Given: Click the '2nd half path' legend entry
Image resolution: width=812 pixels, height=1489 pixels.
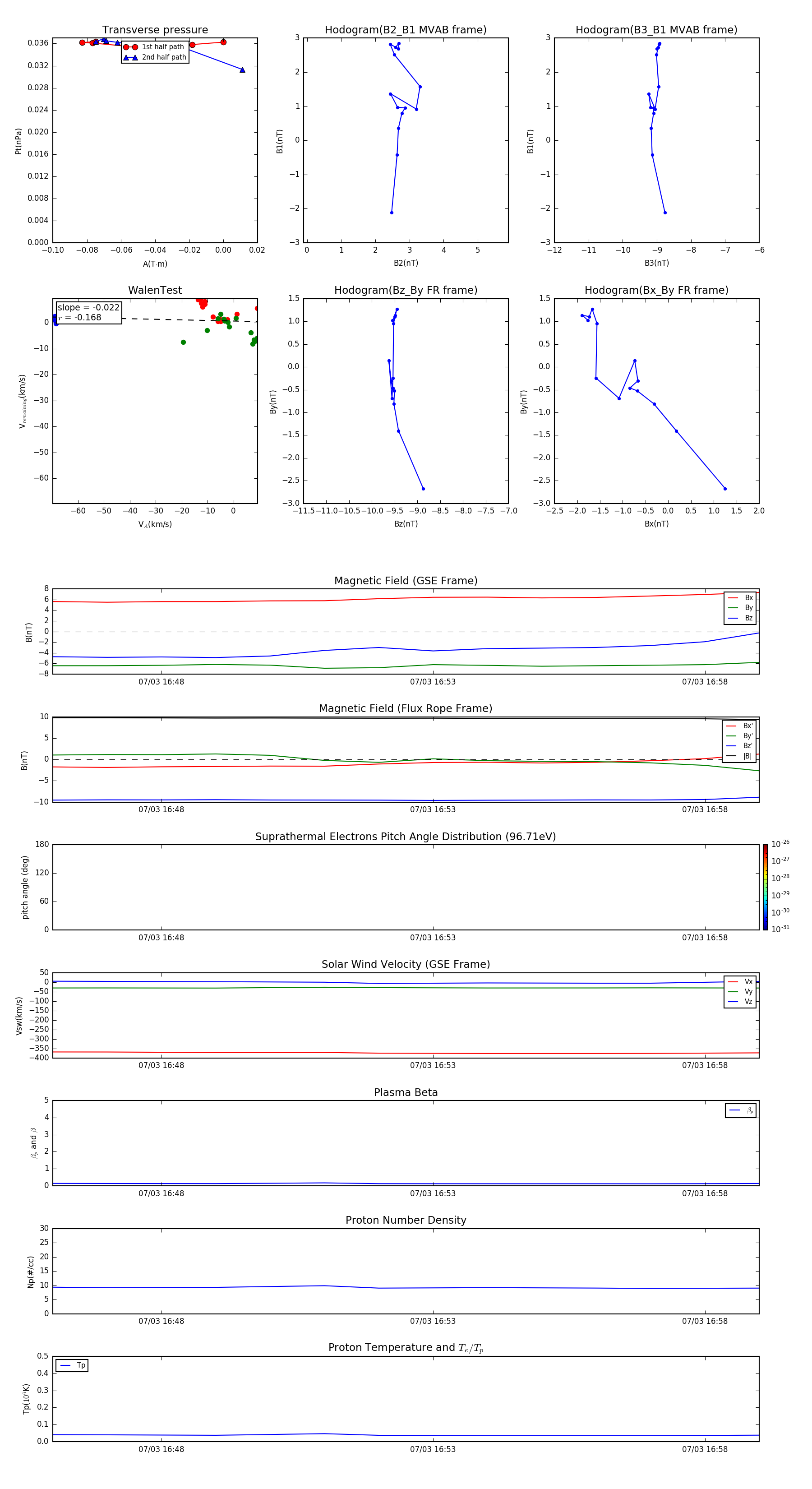Looking at the screenshot, I should click(x=155, y=57).
